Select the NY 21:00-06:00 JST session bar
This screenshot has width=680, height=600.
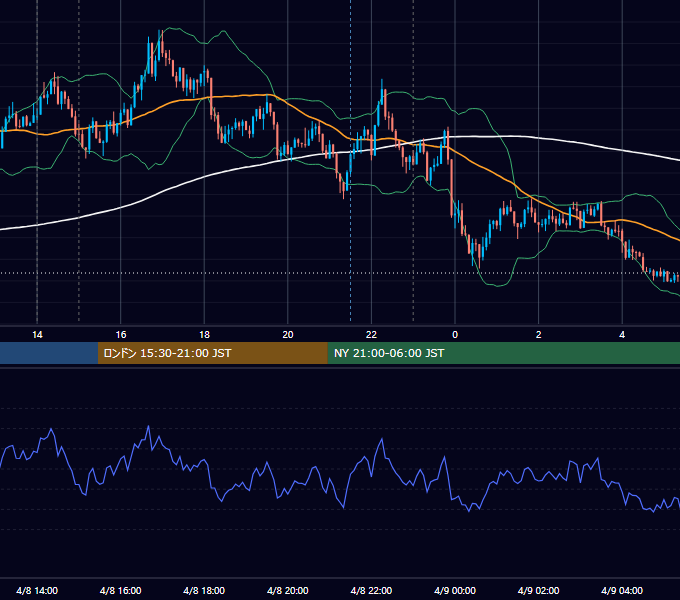[503, 353]
